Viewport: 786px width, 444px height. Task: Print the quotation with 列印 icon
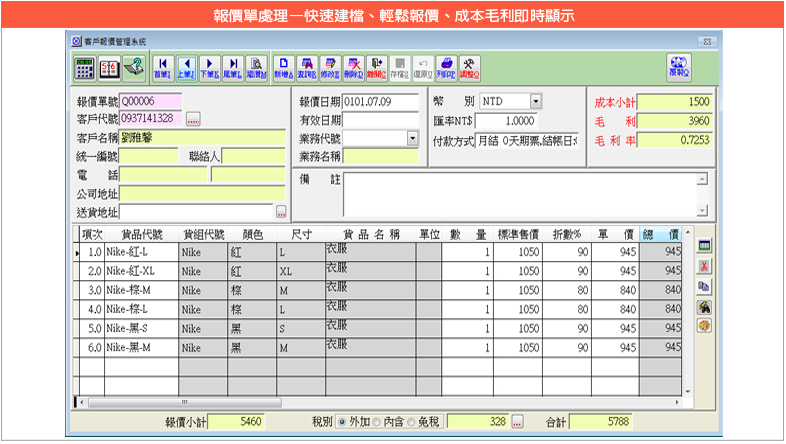click(446, 67)
